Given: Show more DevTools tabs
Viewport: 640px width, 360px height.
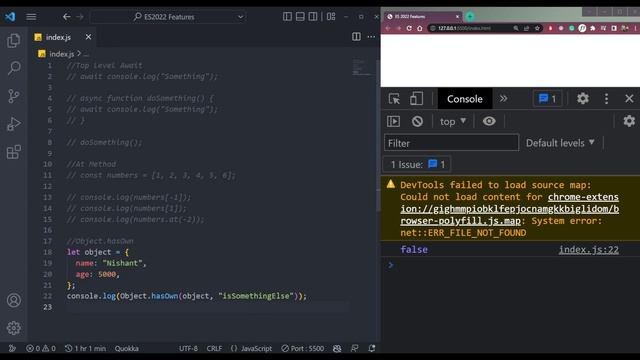Looking at the screenshot, I should pyautogui.click(x=504, y=99).
